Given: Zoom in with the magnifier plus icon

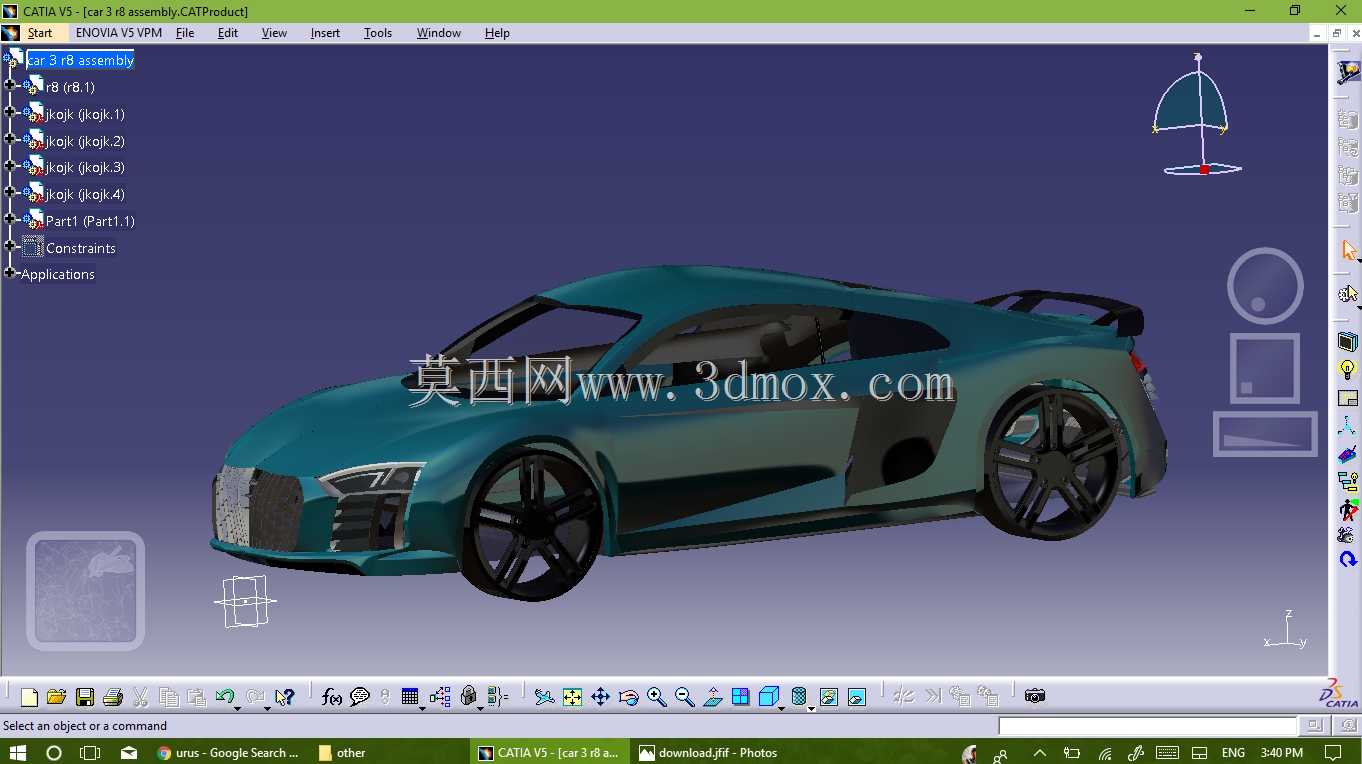Looking at the screenshot, I should [x=656, y=697].
